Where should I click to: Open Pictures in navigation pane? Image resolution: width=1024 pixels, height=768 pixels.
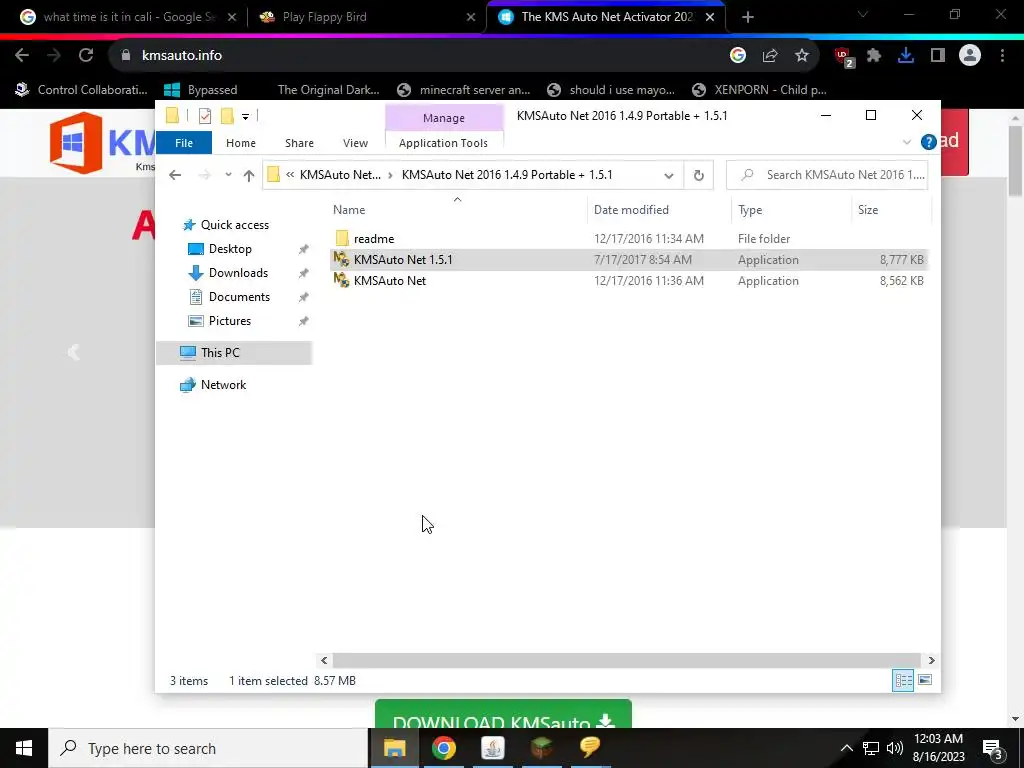pos(229,321)
